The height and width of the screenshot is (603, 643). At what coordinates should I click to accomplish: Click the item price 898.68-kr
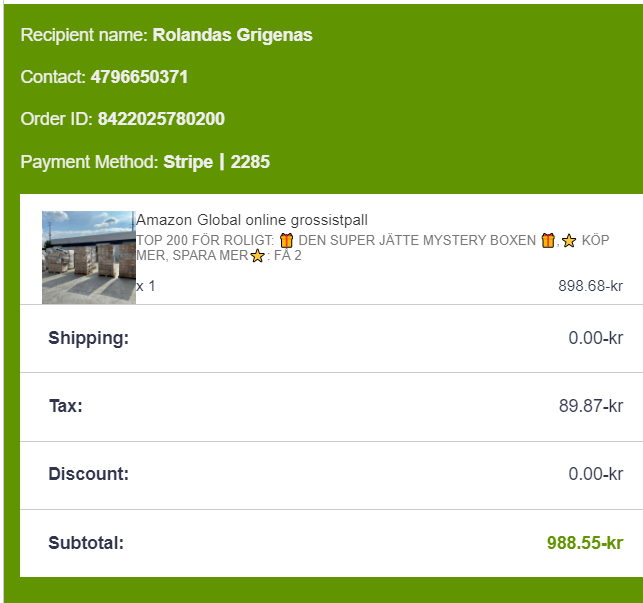(x=590, y=286)
